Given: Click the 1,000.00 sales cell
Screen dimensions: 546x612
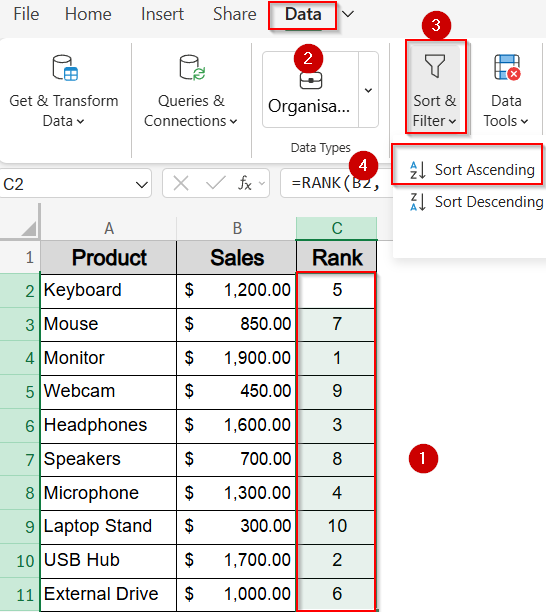Looking at the screenshot, I should 237,594.
